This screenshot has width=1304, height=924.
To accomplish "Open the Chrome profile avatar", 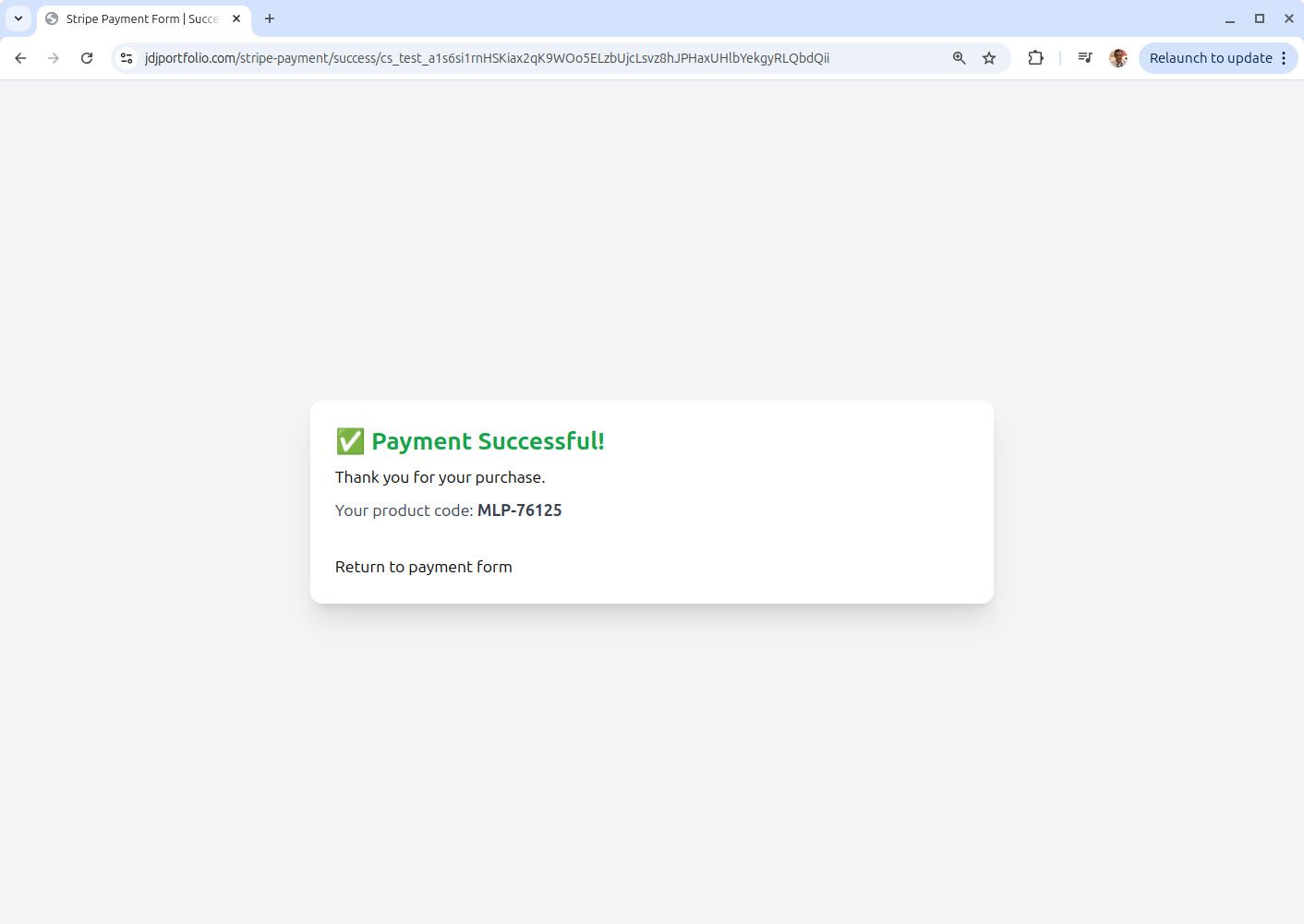I will [x=1118, y=58].
